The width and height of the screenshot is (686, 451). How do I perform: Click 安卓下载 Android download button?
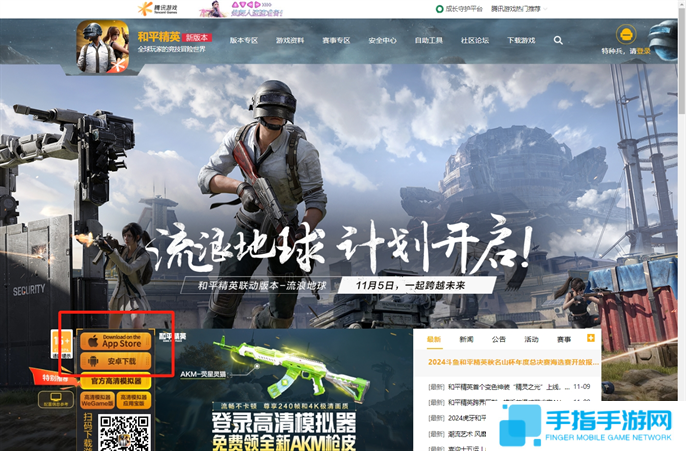(116, 361)
